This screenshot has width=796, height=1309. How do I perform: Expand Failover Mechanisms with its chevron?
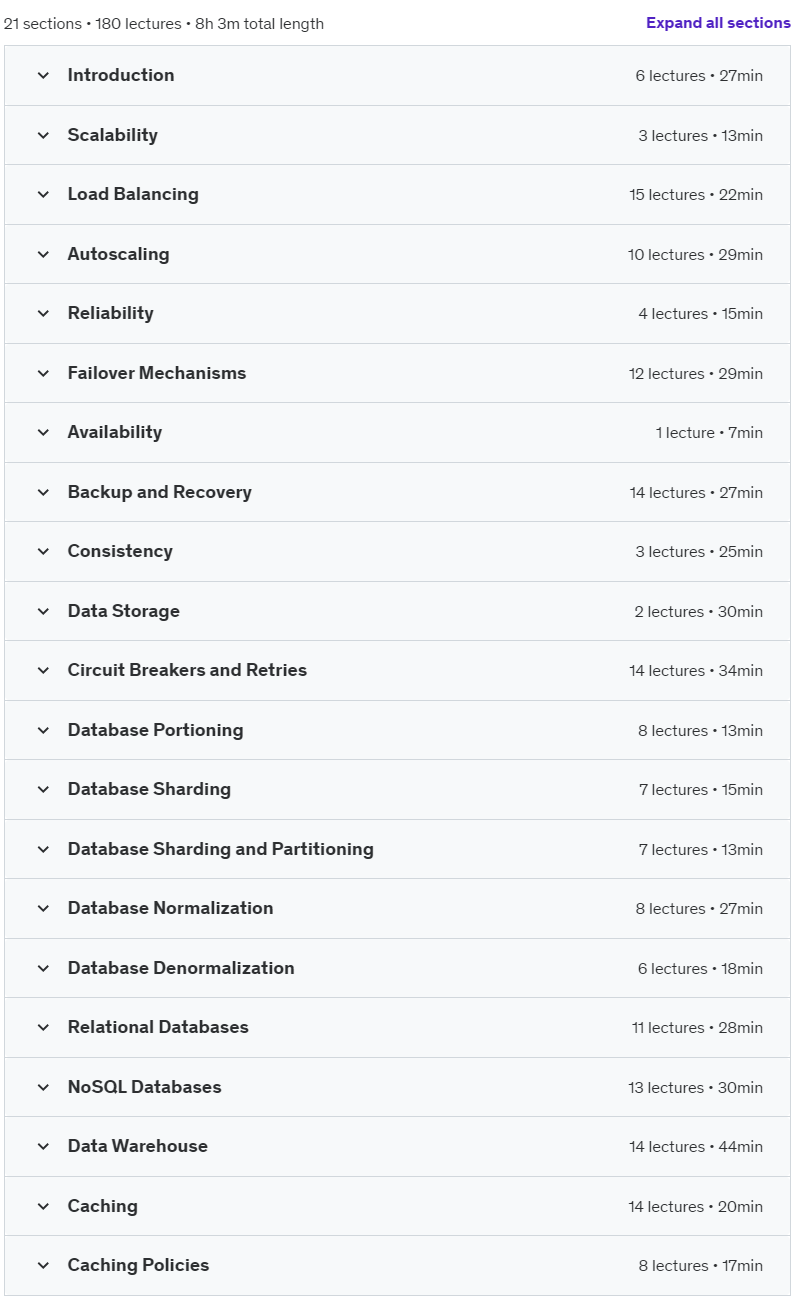[x=43, y=373]
